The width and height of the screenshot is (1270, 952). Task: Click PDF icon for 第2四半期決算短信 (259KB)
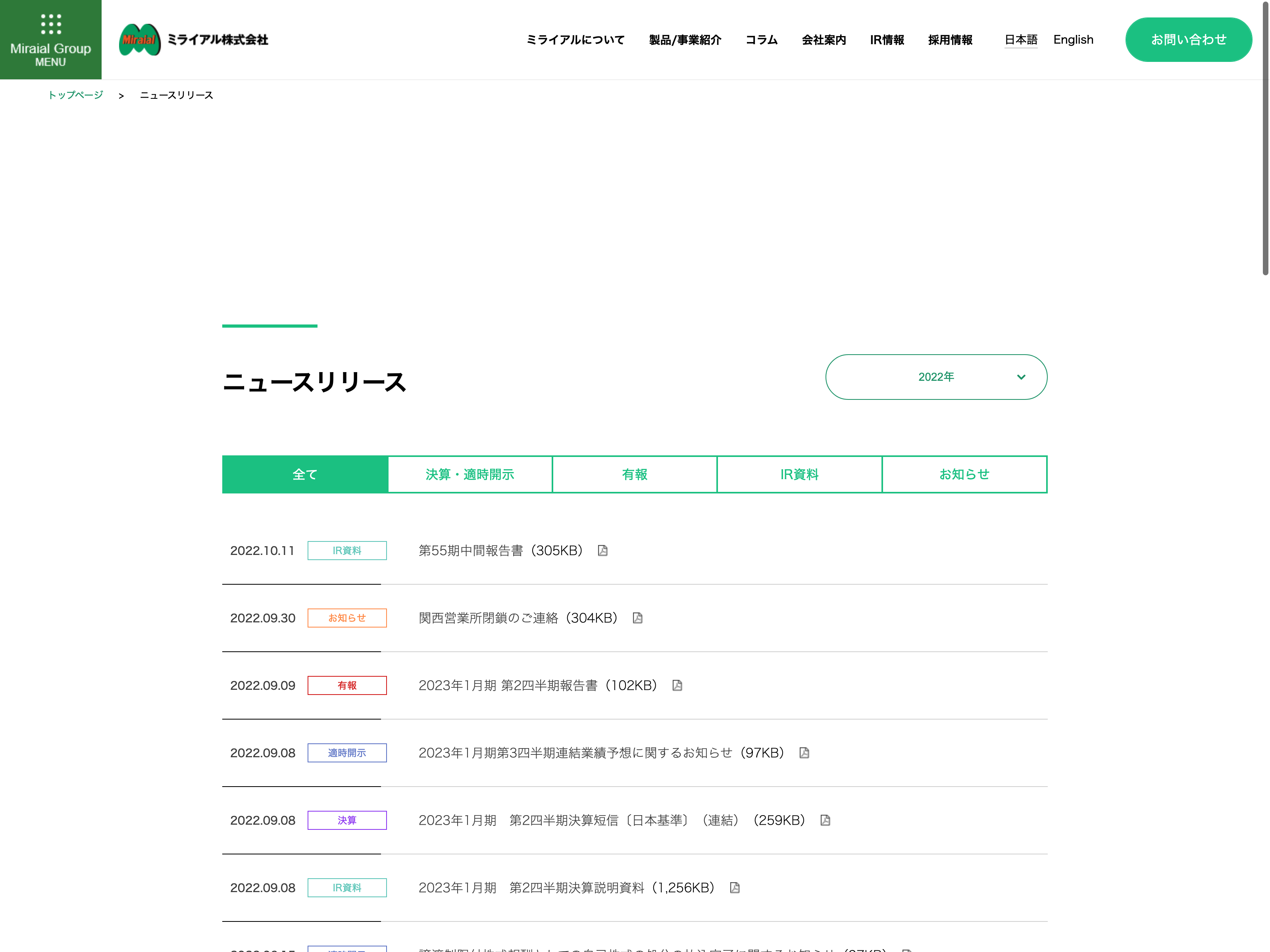pyautogui.click(x=825, y=821)
